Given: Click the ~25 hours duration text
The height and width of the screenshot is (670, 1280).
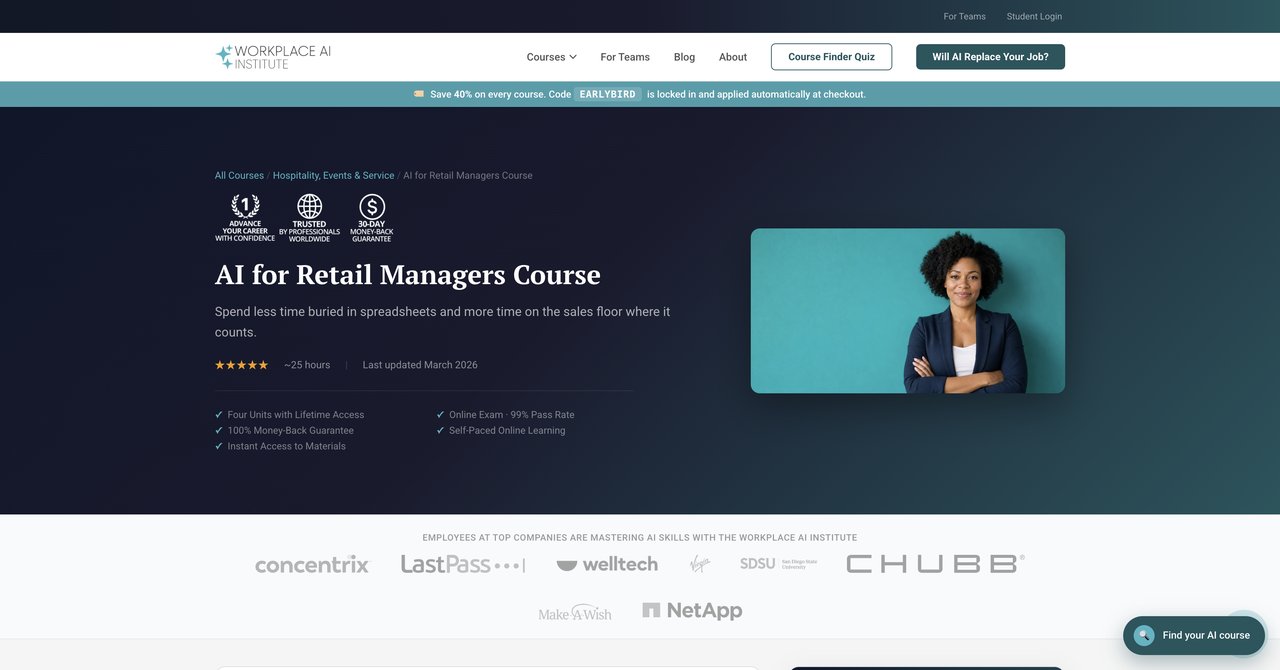Looking at the screenshot, I should (307, 365).
